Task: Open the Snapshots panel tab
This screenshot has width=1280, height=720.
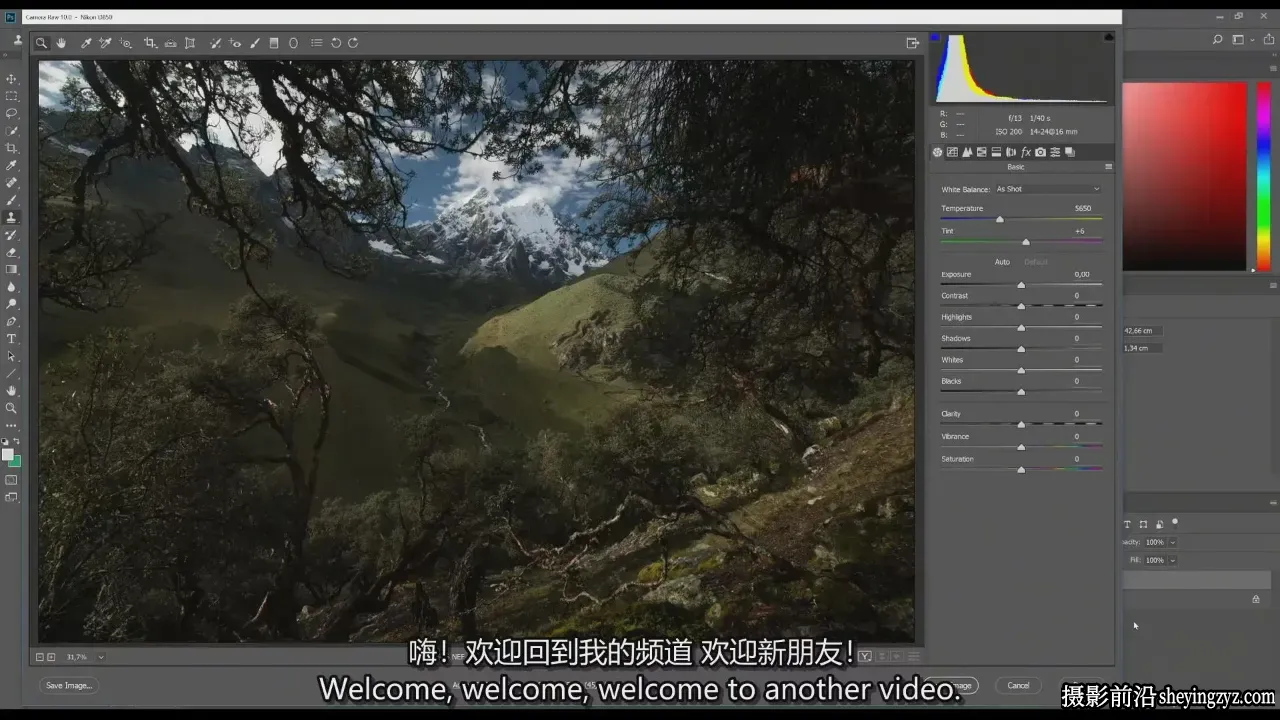Action: (x=1069, y=152)
